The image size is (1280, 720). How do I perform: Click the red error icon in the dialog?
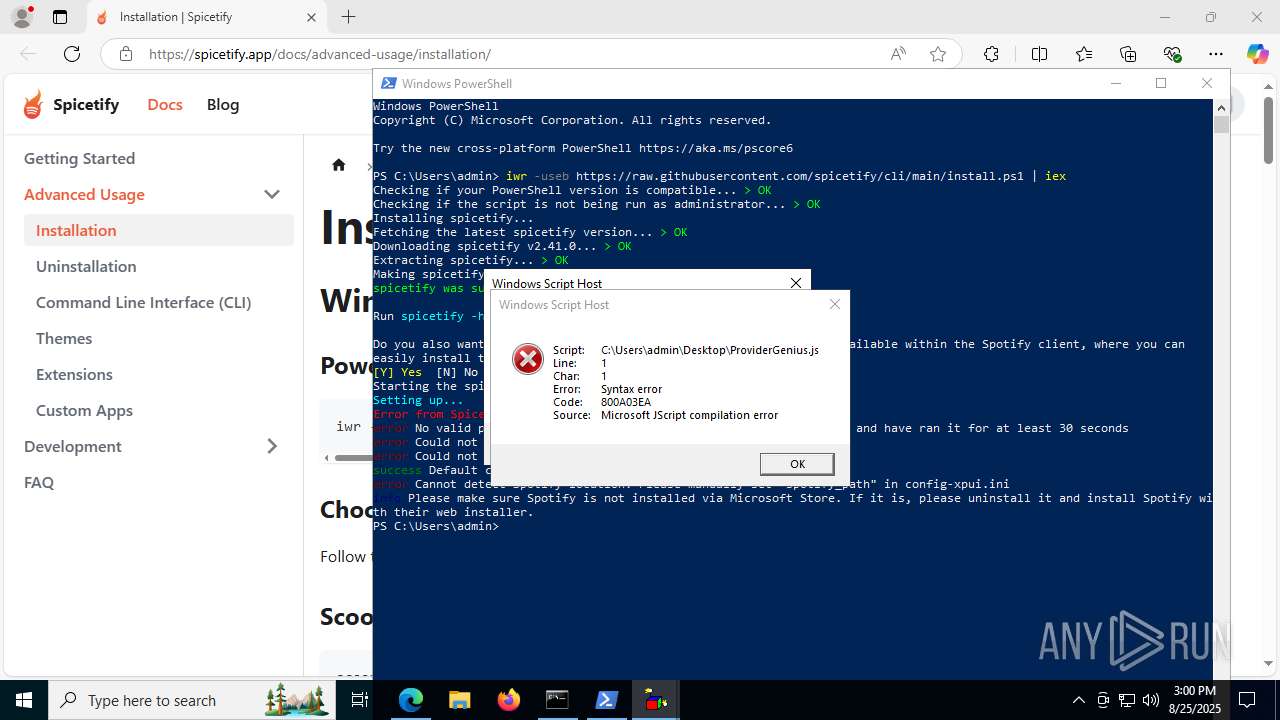click(528, 359)
